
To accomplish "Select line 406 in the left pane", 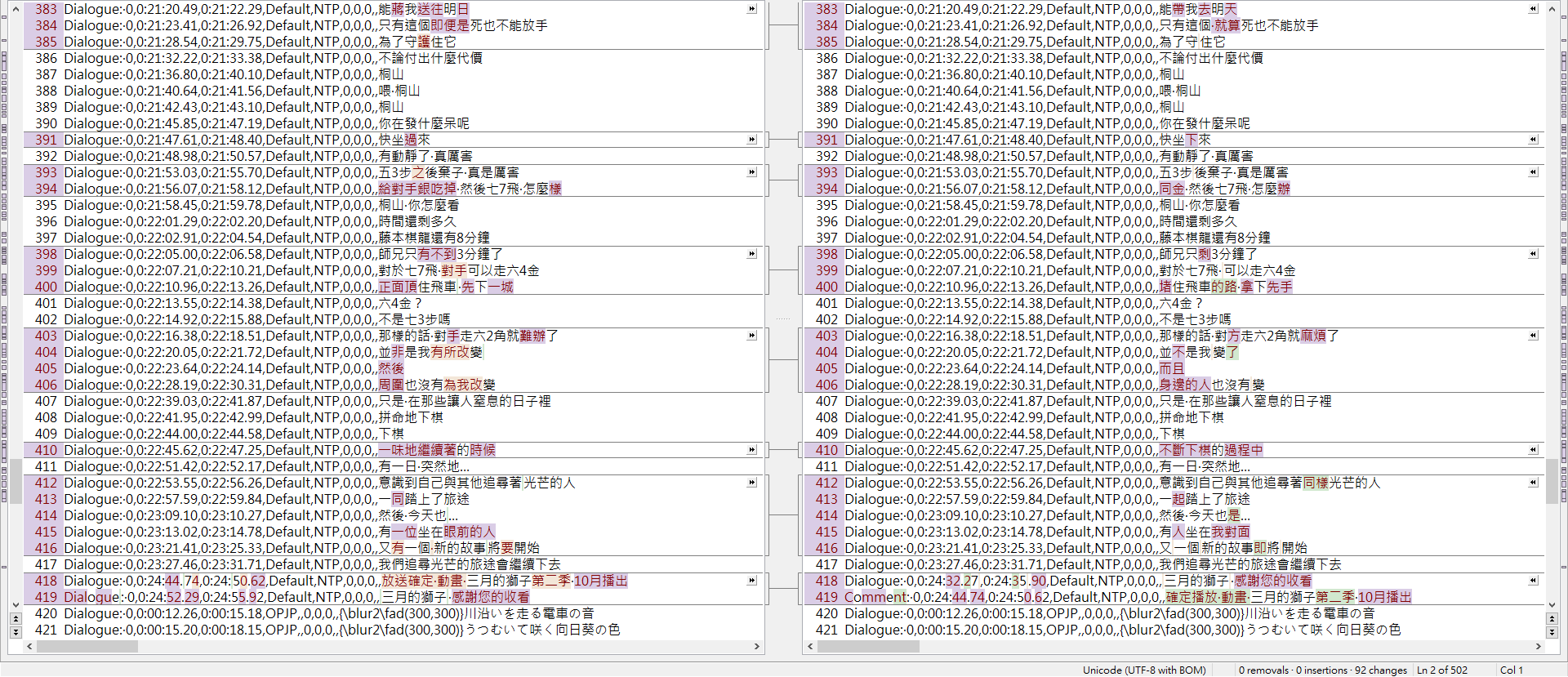I will pyautogui.click(x=394, y=385).
